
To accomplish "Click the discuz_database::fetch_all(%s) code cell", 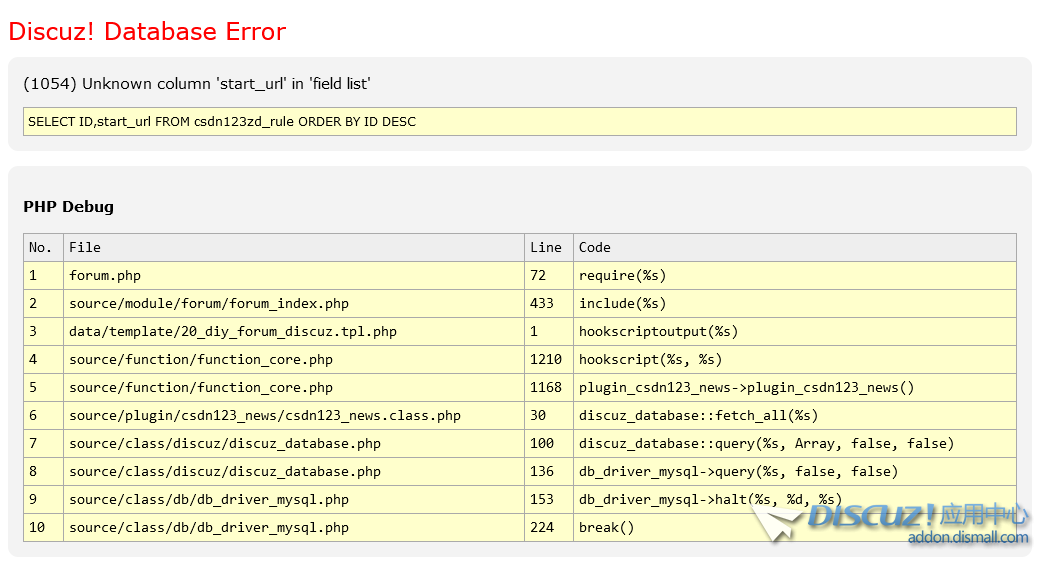I will pos(698,415).
